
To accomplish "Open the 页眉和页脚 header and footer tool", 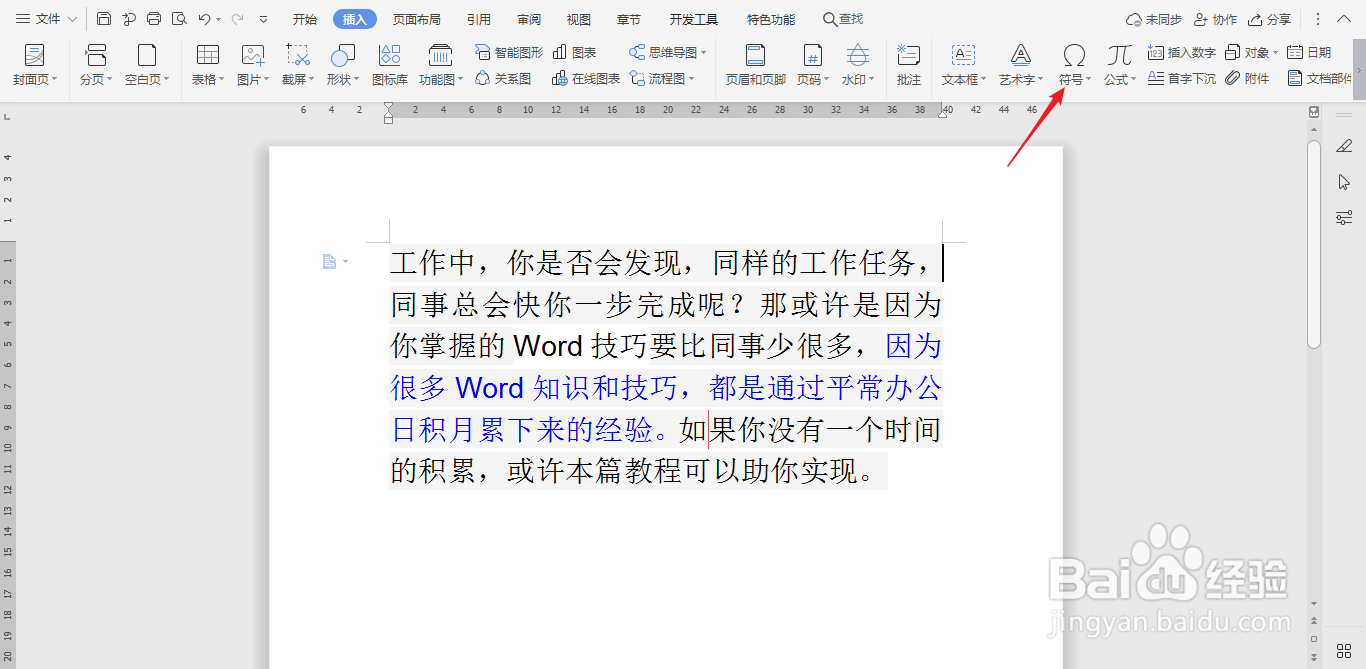I will pos(755,65).
